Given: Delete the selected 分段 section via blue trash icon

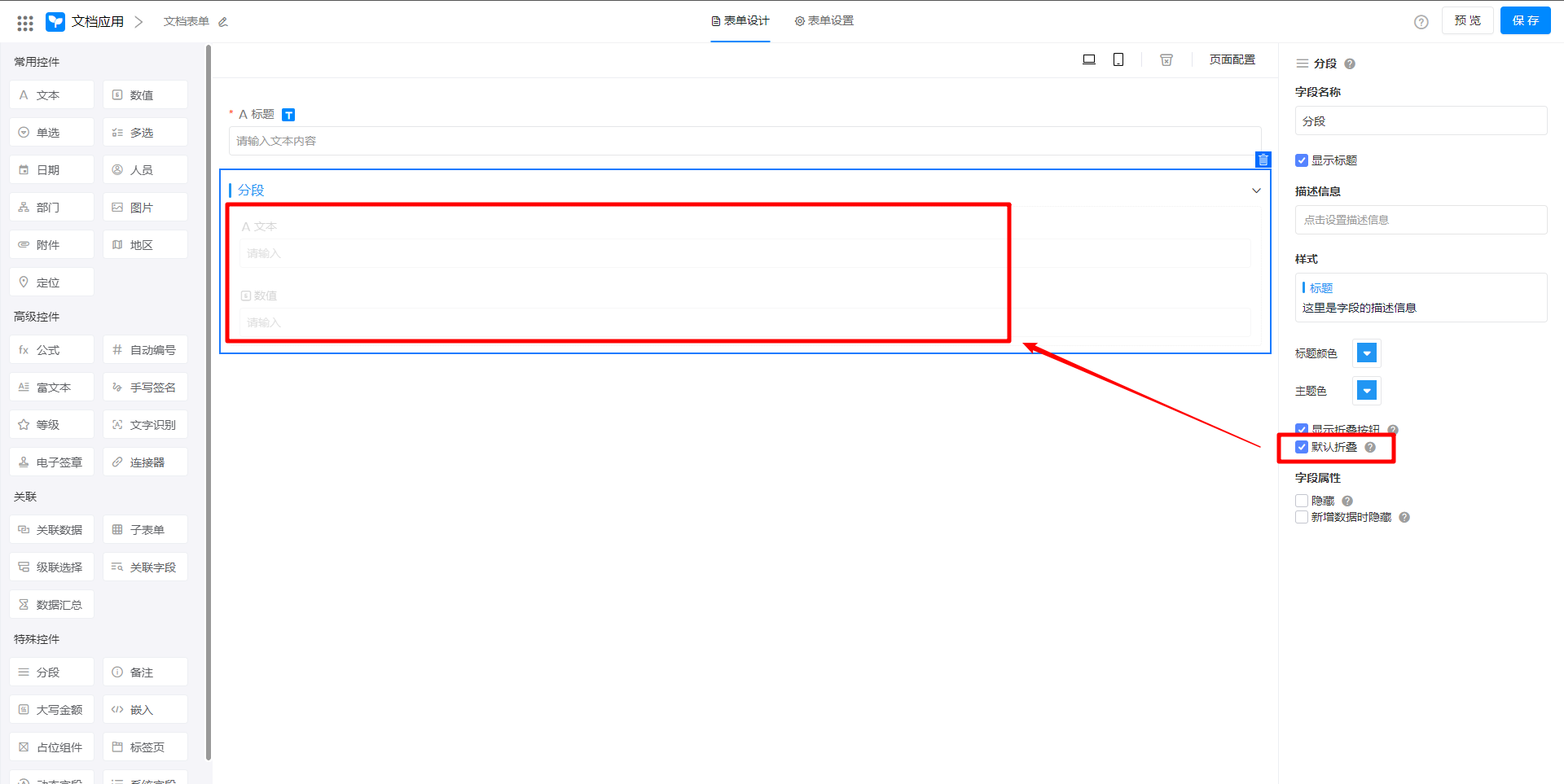Looking at the screenshot, I should [x=1263, y=160].
